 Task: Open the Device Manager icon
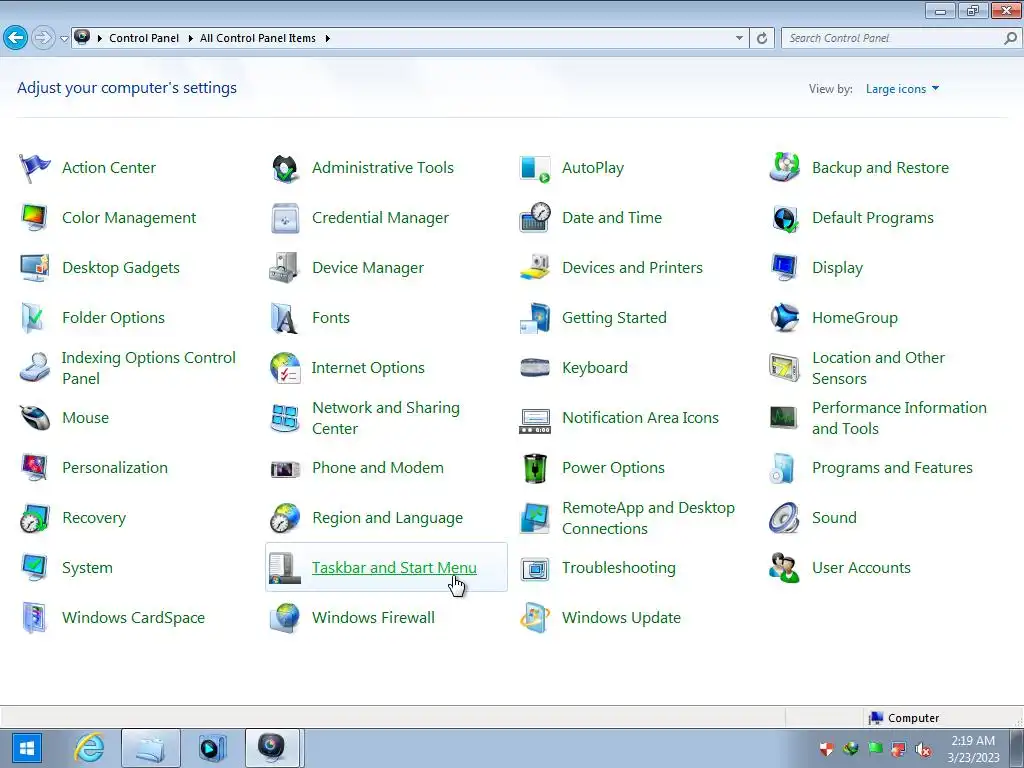coord(285,268)
